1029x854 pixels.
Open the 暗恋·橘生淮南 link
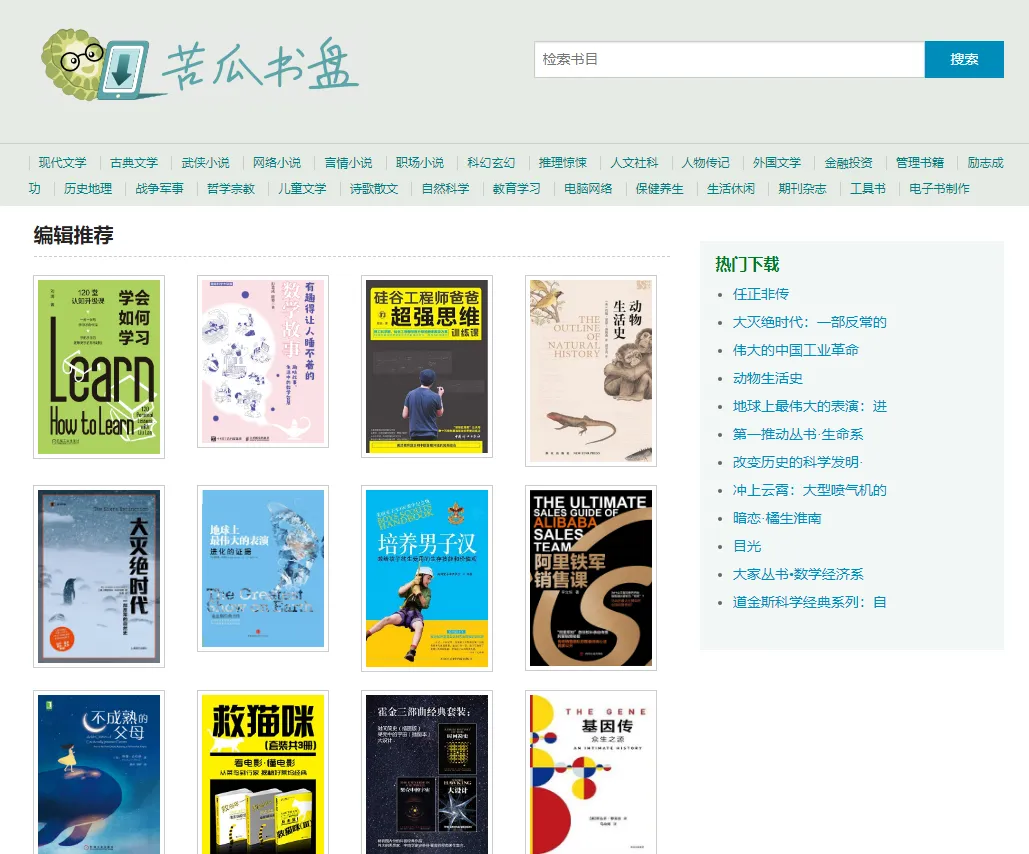tap(777, 518)
